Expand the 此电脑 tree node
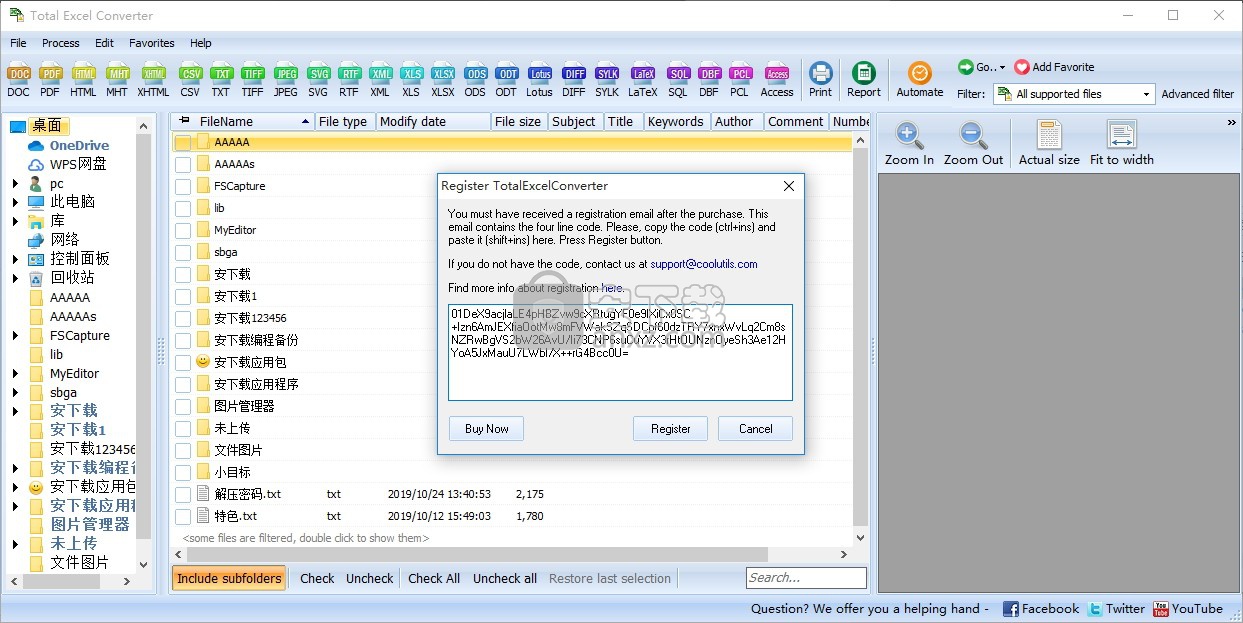This screenshot has height=623, width=1243. [x=15, y=202]
